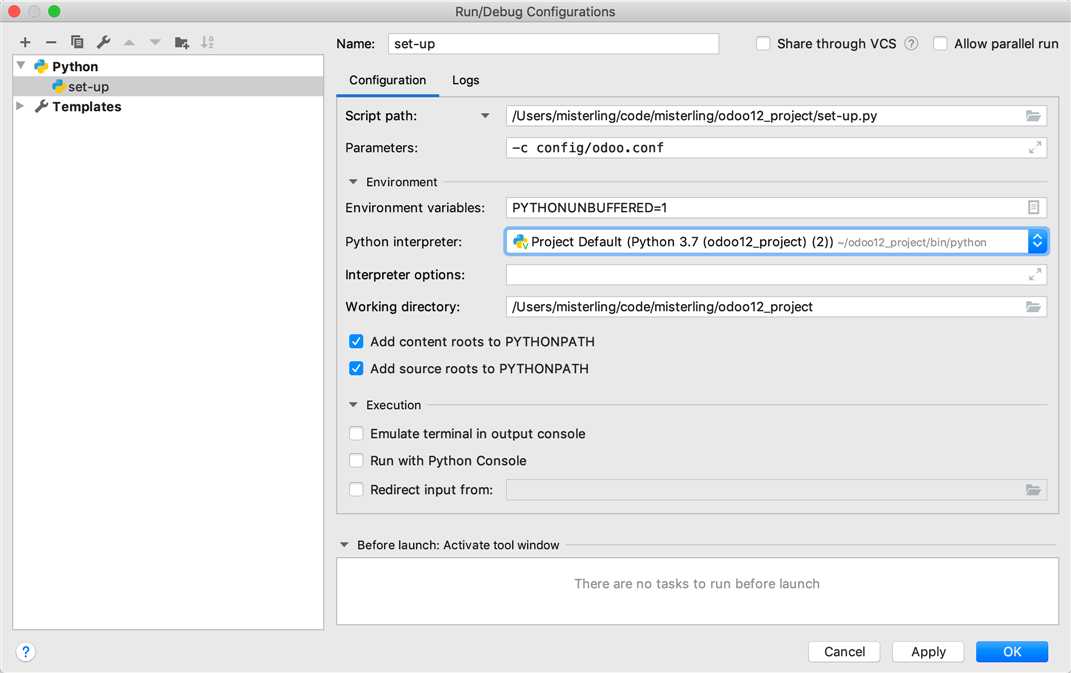The width and height of the screenshot is (1071, 673).
Task: Create new folder with the folder icon
Action: (x=182, y=42)
